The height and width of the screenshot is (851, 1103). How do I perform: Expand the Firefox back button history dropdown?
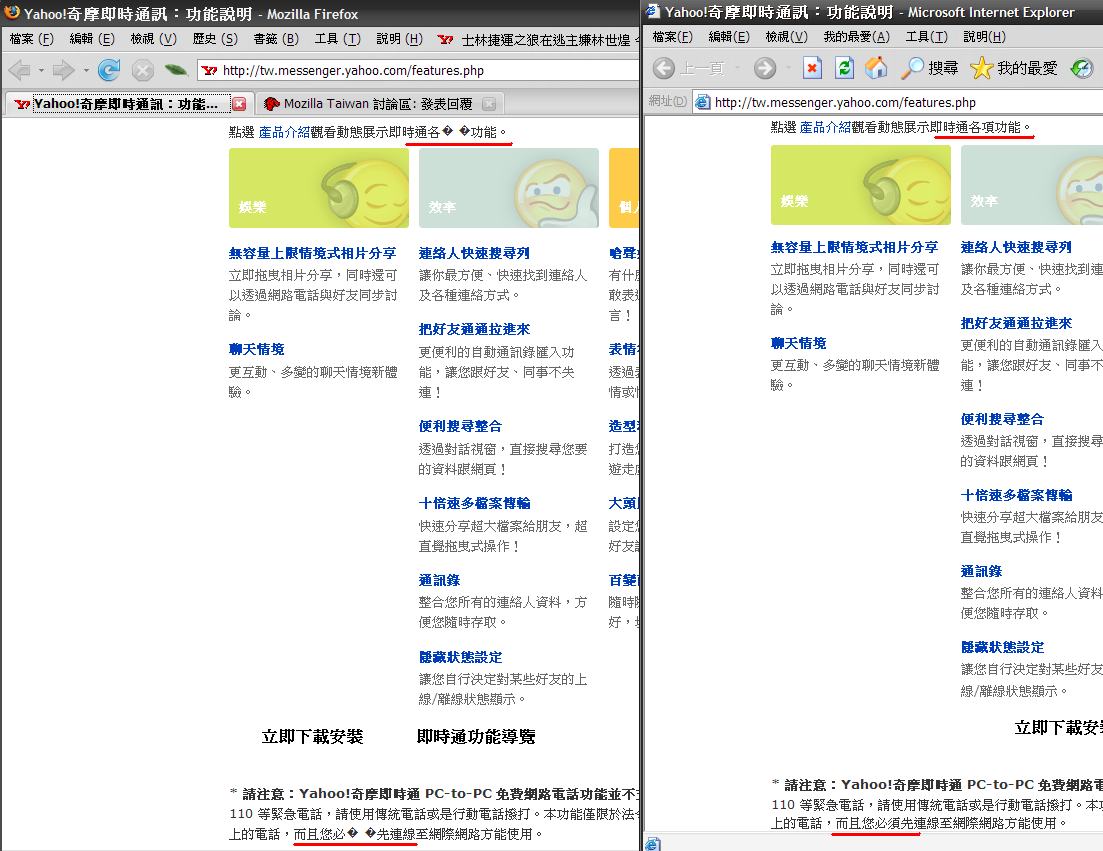[x=40, y=71]
